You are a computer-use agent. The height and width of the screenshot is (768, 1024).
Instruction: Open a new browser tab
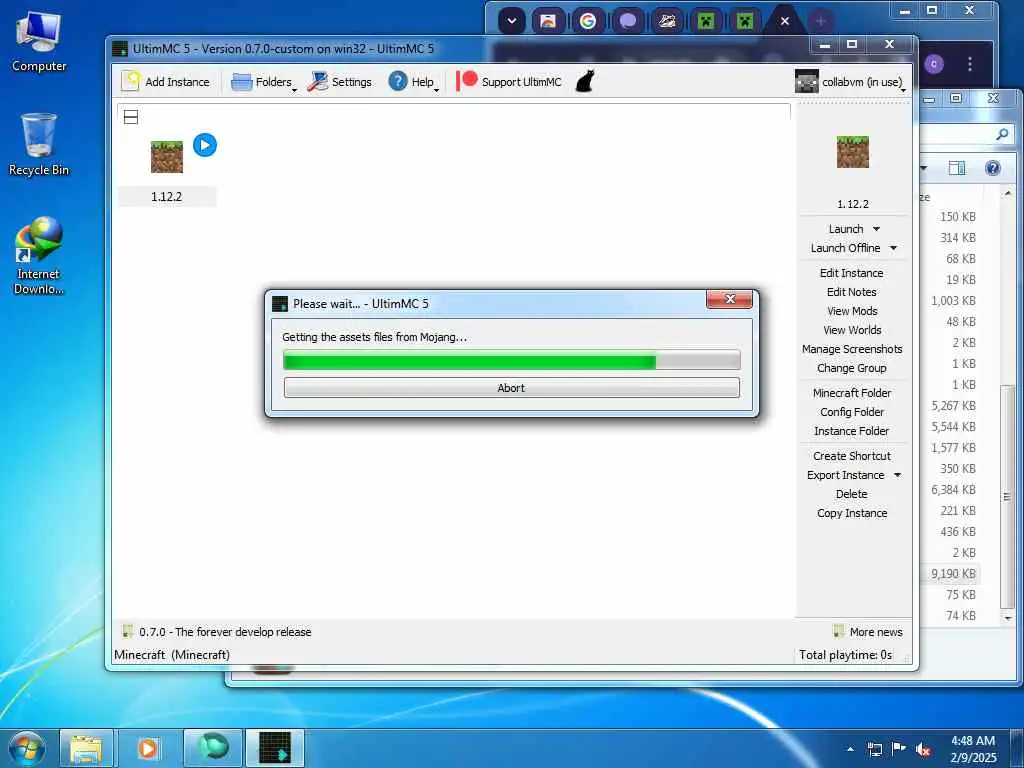[820, 21]
